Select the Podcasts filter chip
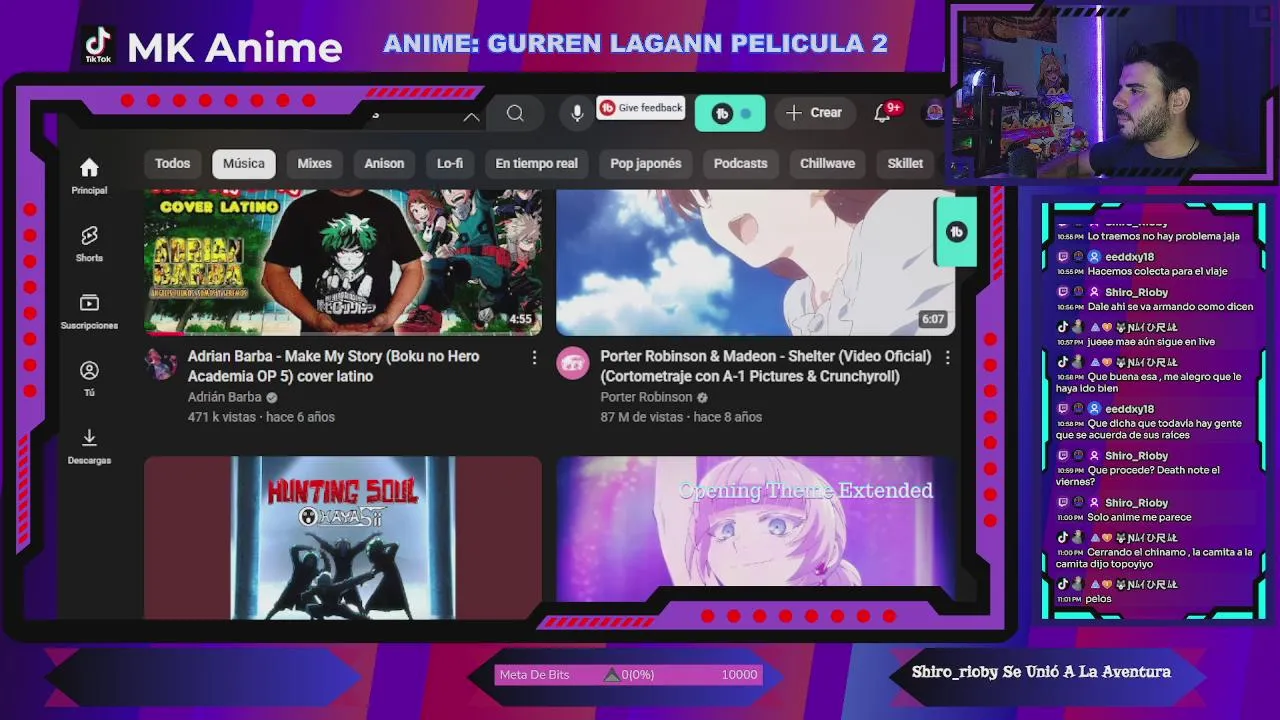Screen dimensions: 1280x720 coord(740,164)
